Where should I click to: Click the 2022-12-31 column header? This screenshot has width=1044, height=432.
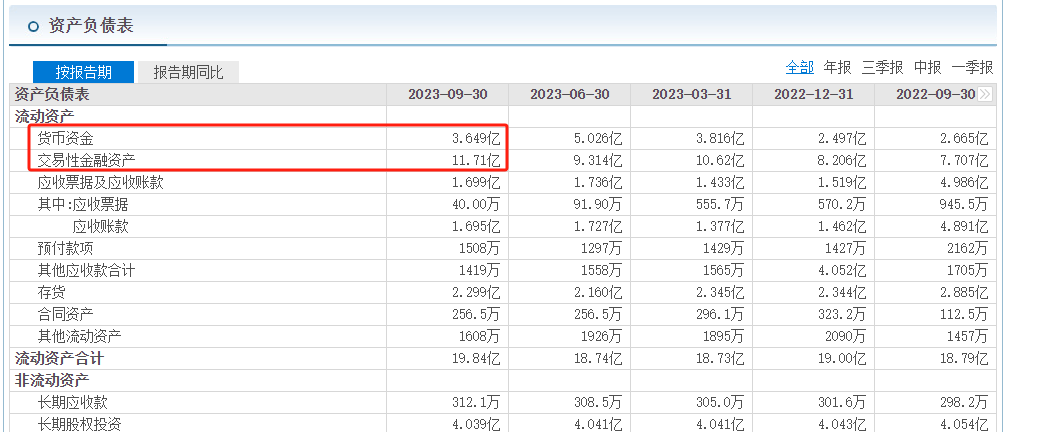(813, 94)
